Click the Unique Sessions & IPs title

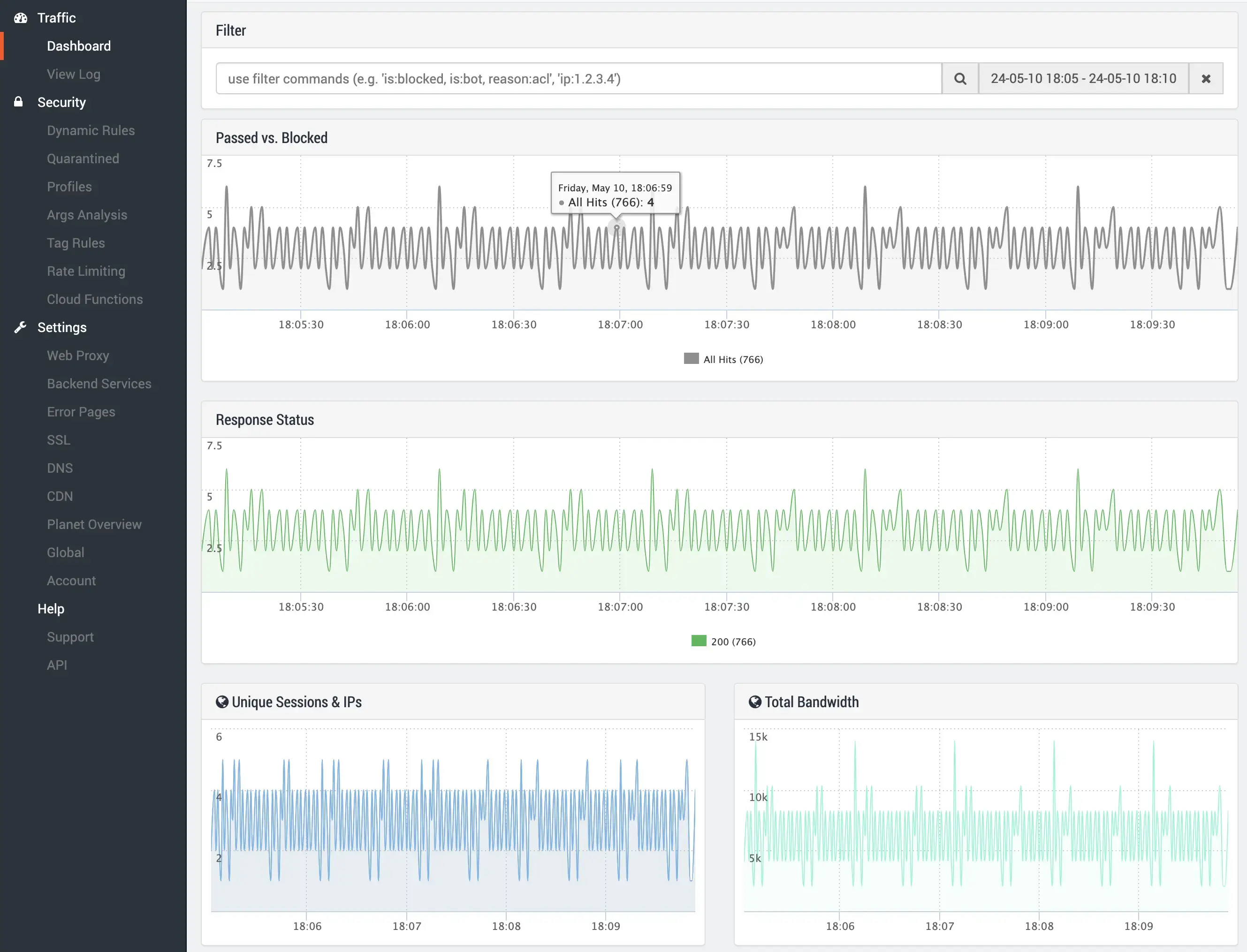coord(297,702)
